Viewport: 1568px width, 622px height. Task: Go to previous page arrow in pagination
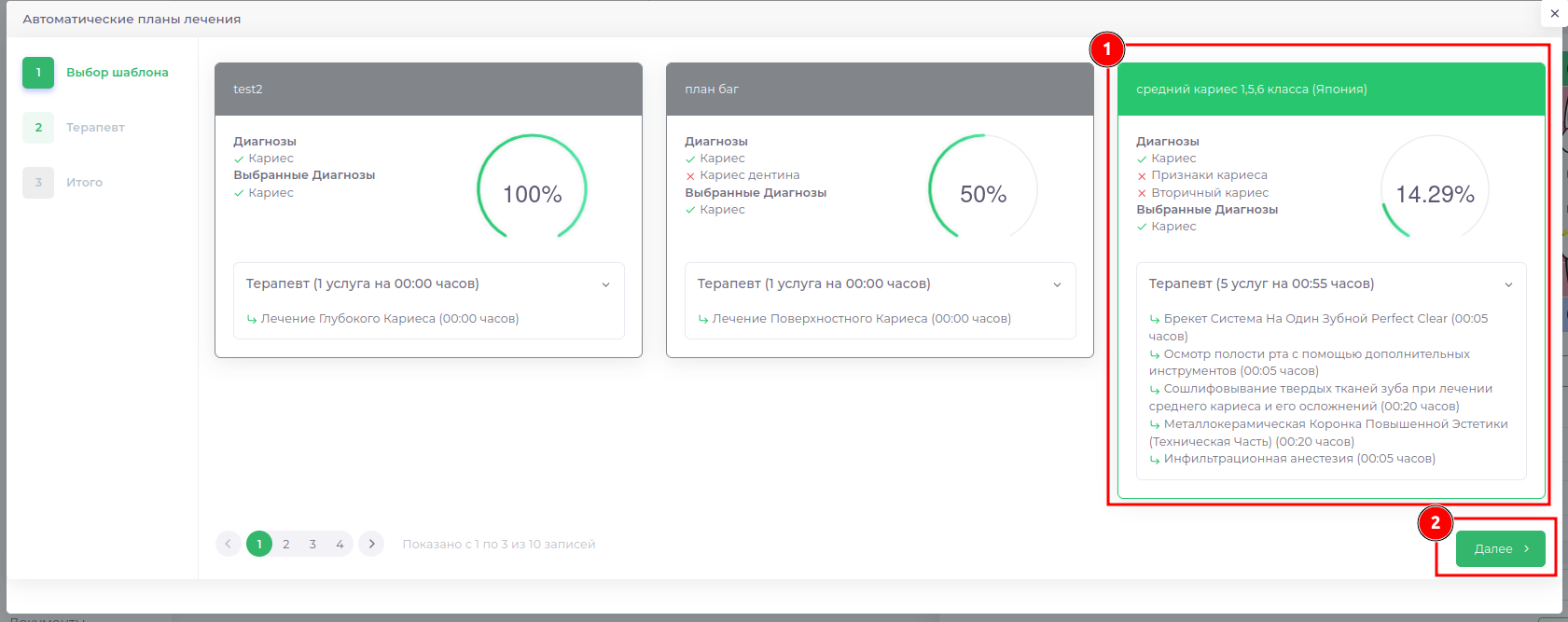click(228, 544)
